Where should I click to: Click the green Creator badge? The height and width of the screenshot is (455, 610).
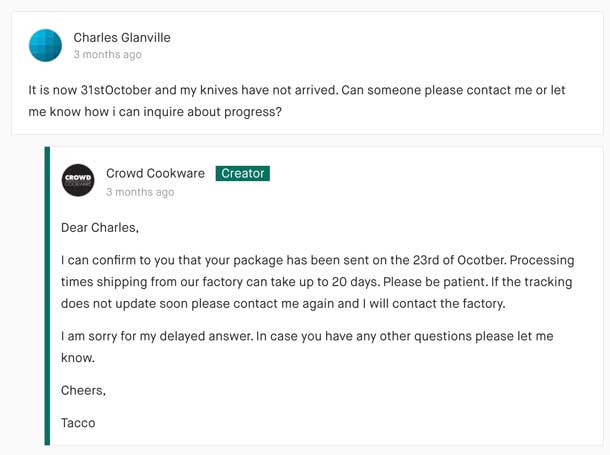coord(243,173)
